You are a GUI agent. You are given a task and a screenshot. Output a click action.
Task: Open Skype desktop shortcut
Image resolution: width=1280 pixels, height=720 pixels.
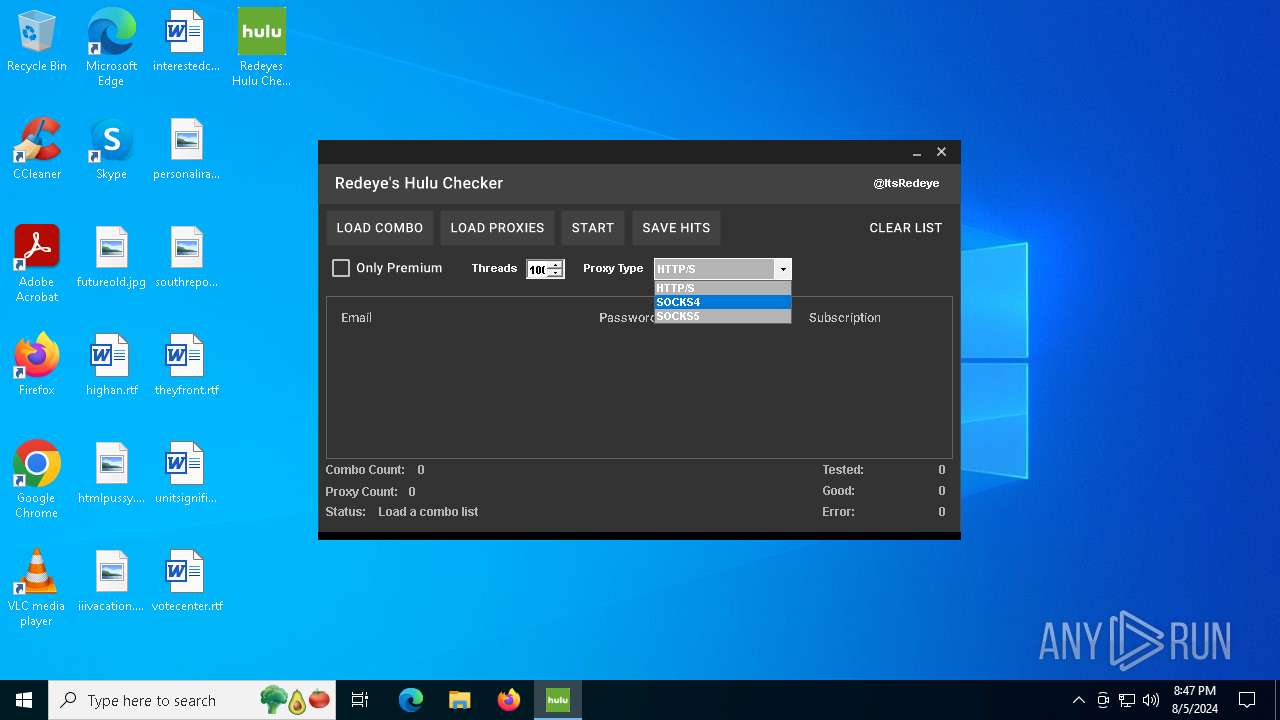point(111,150)
